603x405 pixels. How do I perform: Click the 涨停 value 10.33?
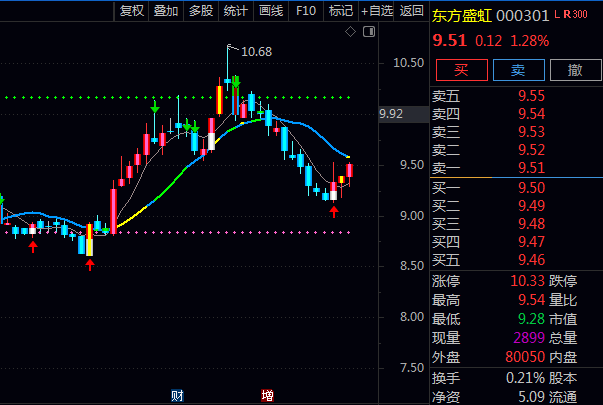tap(528, 281)
